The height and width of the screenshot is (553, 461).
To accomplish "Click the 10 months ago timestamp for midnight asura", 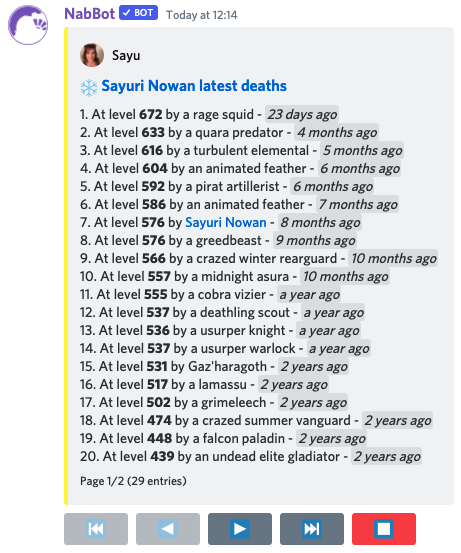I will click(345, 276).
